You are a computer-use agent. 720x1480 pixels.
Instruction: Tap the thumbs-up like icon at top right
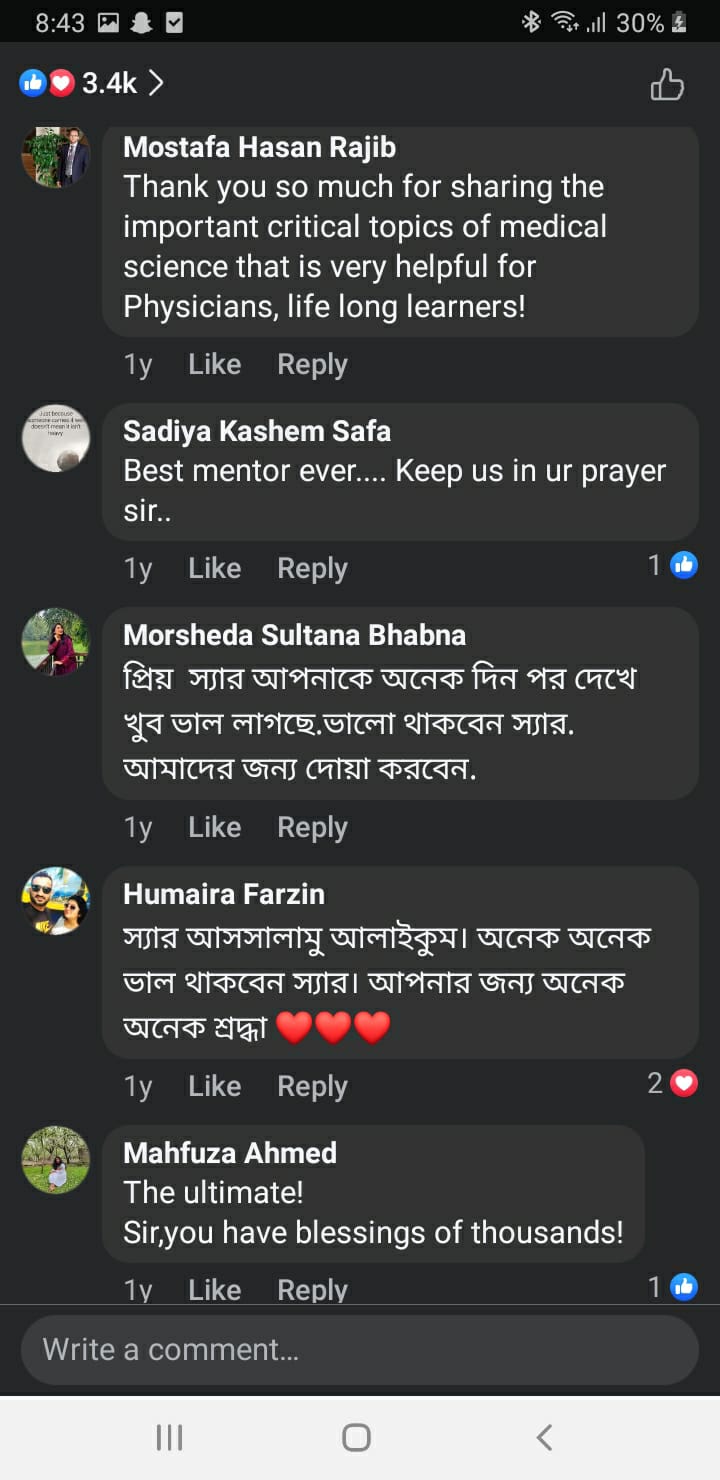click(x=667, y=85)
